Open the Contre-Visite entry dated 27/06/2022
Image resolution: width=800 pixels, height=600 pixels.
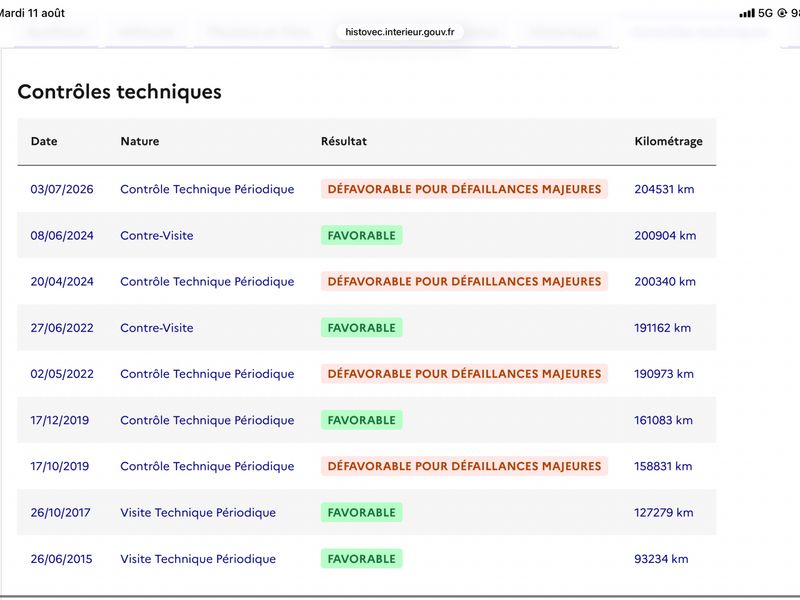tap(157, 328)
